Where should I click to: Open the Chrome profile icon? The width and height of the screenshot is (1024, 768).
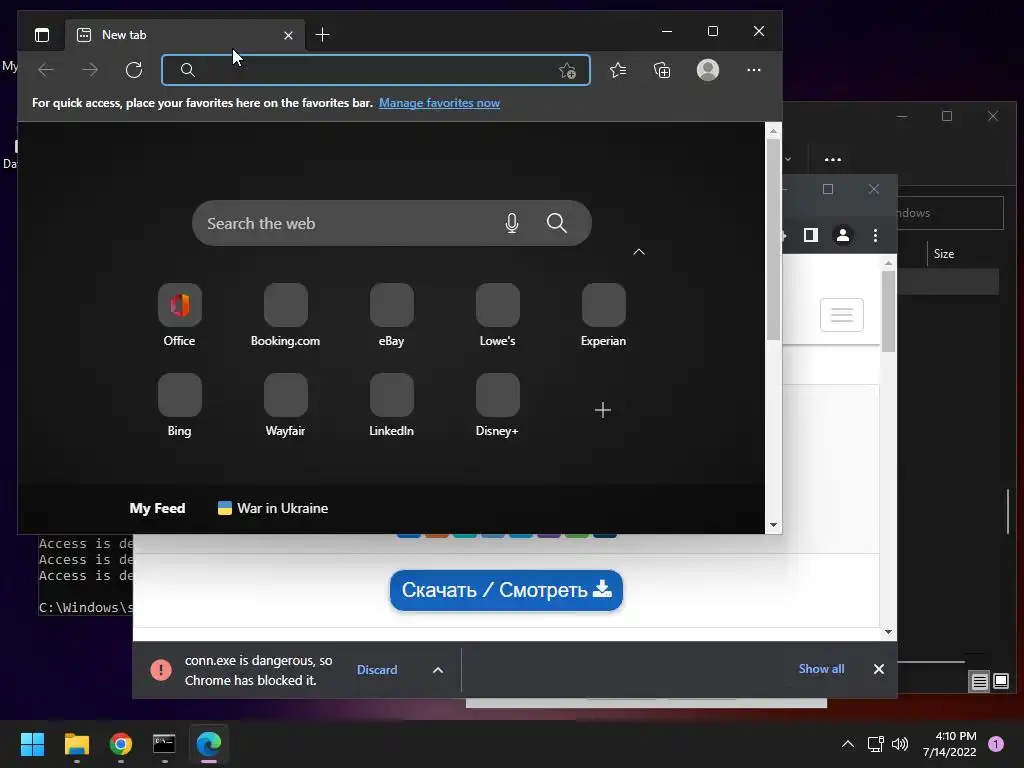pos(843,235)
